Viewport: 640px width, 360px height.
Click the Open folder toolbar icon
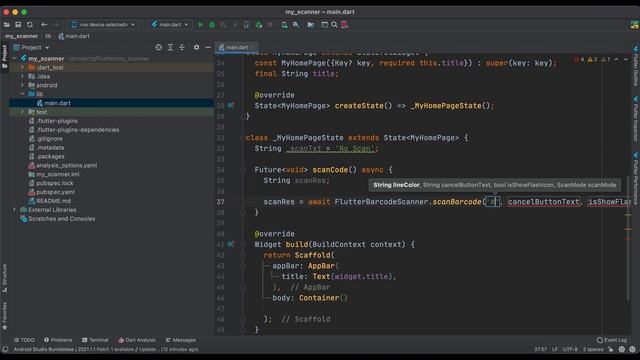coord(7,24)
